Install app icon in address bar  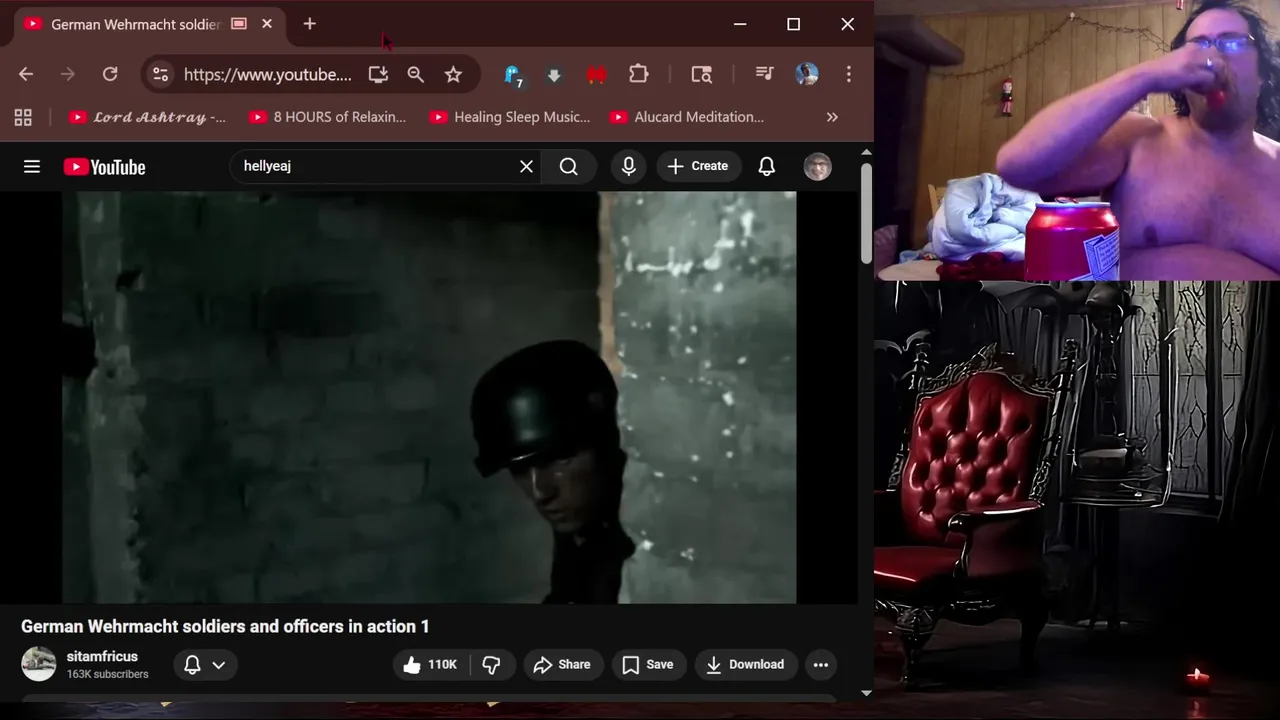(378, 74)
